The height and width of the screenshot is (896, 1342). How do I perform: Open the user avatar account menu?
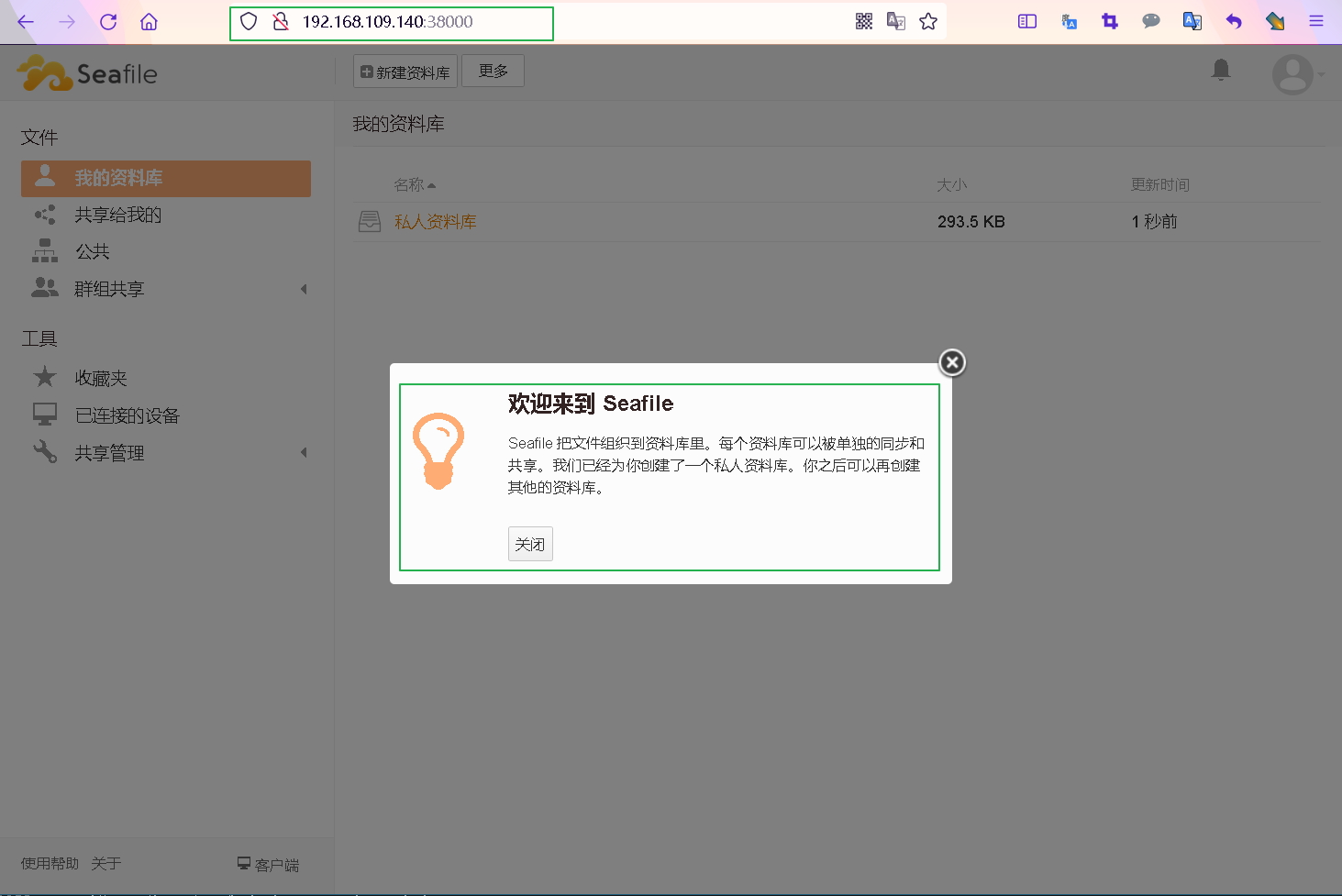(1297, 74)
